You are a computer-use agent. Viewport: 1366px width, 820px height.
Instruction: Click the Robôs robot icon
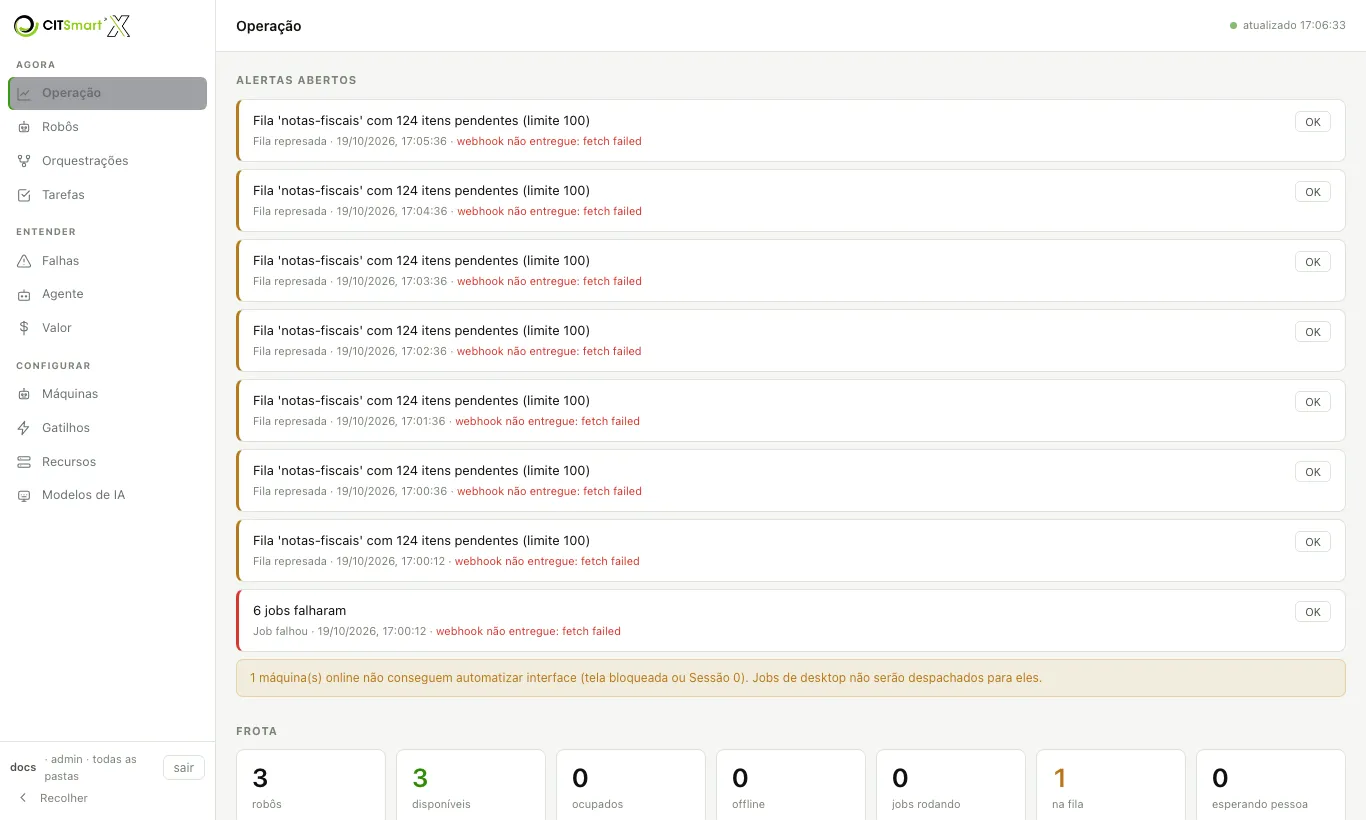tap(24, 127)
